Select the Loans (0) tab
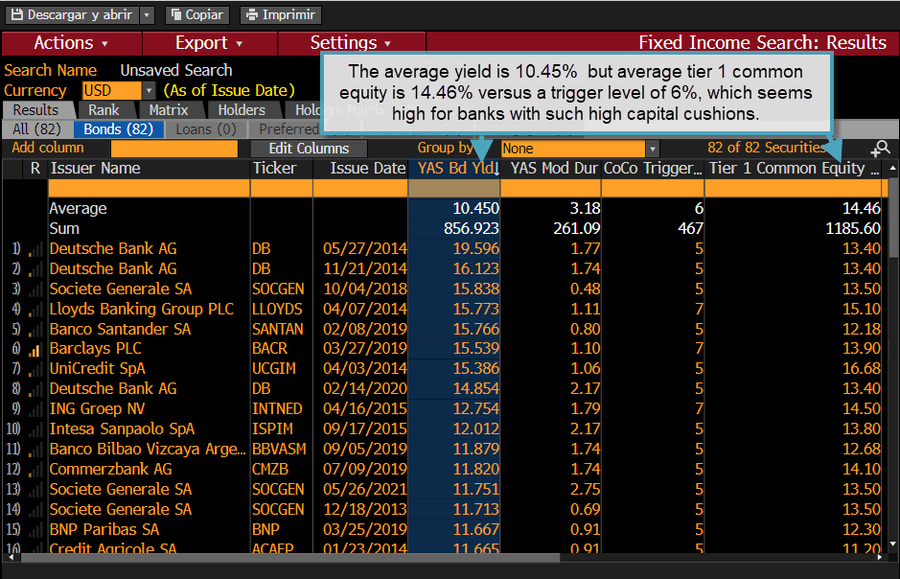This screenshot has width=900, height=579. click(206, 130)
